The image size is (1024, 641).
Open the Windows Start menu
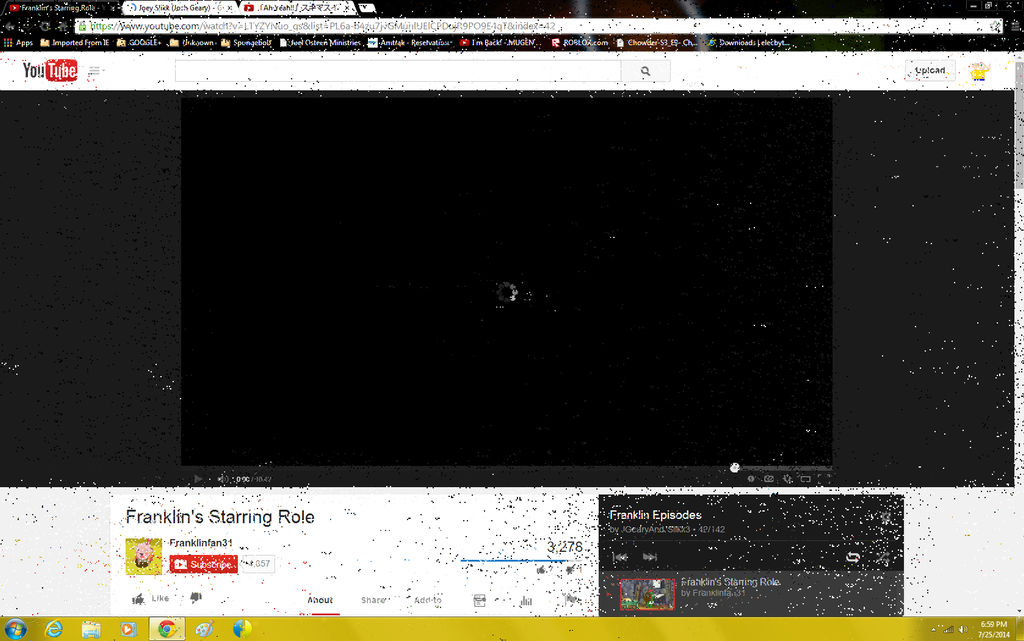(16, 629)
